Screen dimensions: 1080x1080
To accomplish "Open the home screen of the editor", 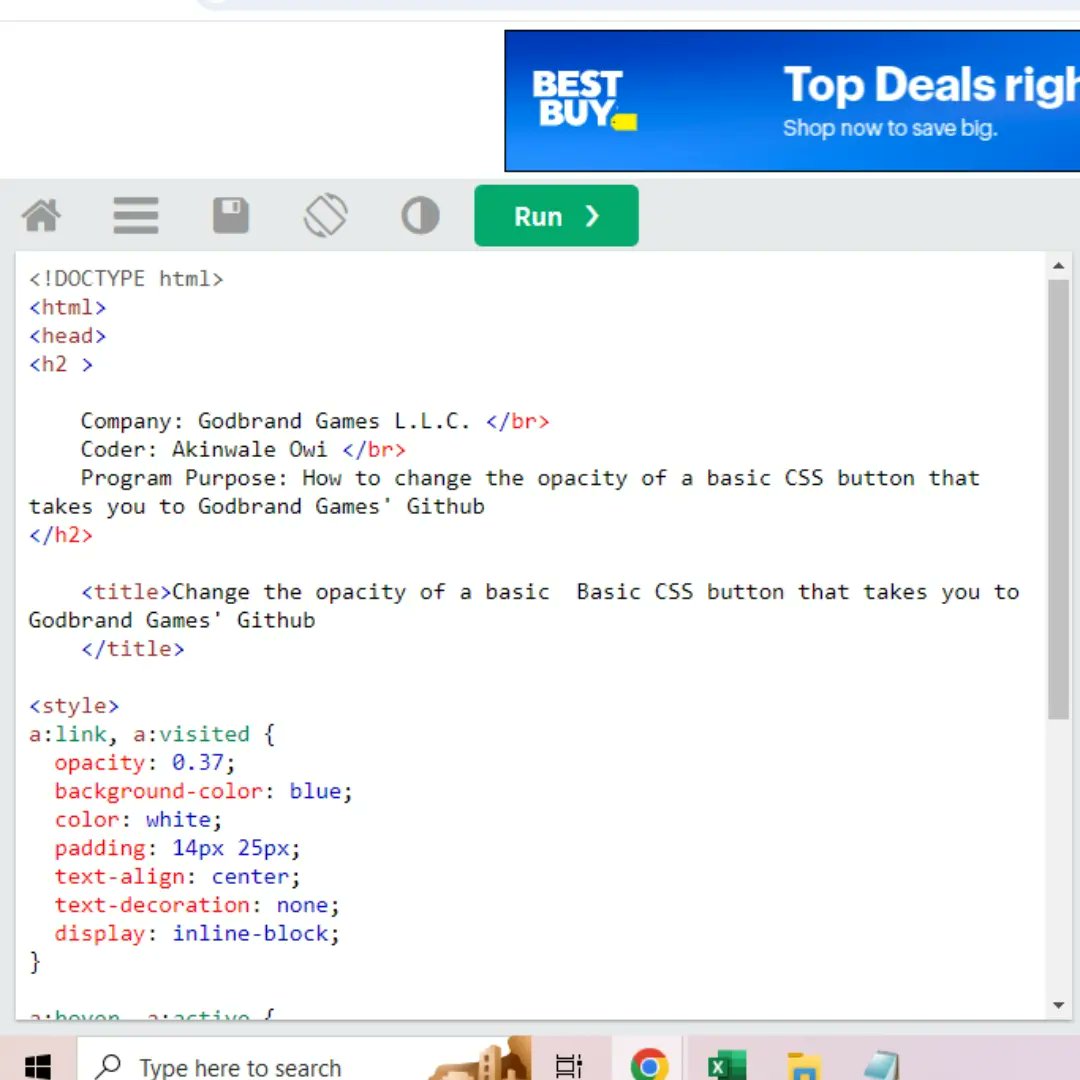I will tap(41, 215).
